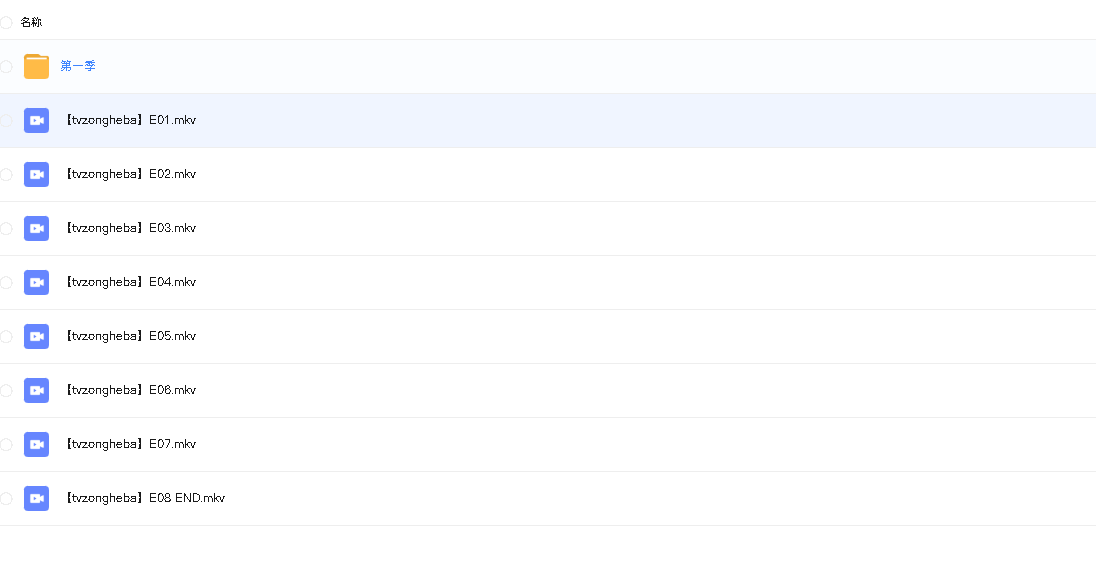
Task: Open the file named 【tvzongheba】E02.mkv
Action: [x=129, y=174]
